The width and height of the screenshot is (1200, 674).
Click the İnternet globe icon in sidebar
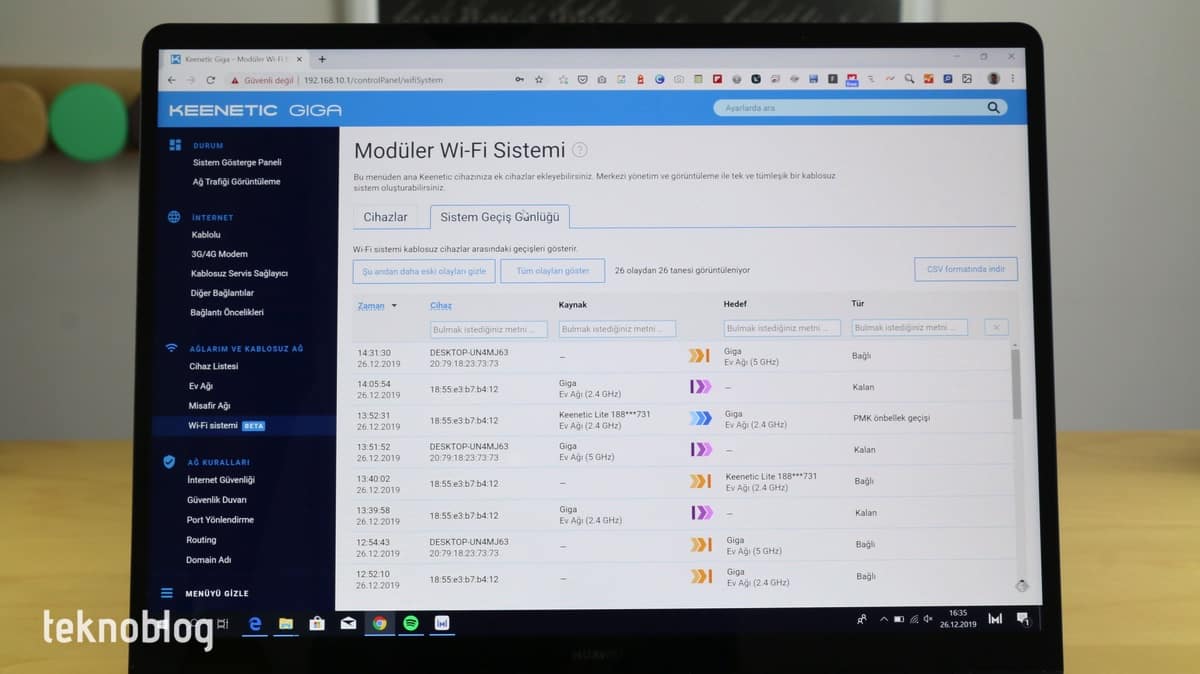click(174, 217)
